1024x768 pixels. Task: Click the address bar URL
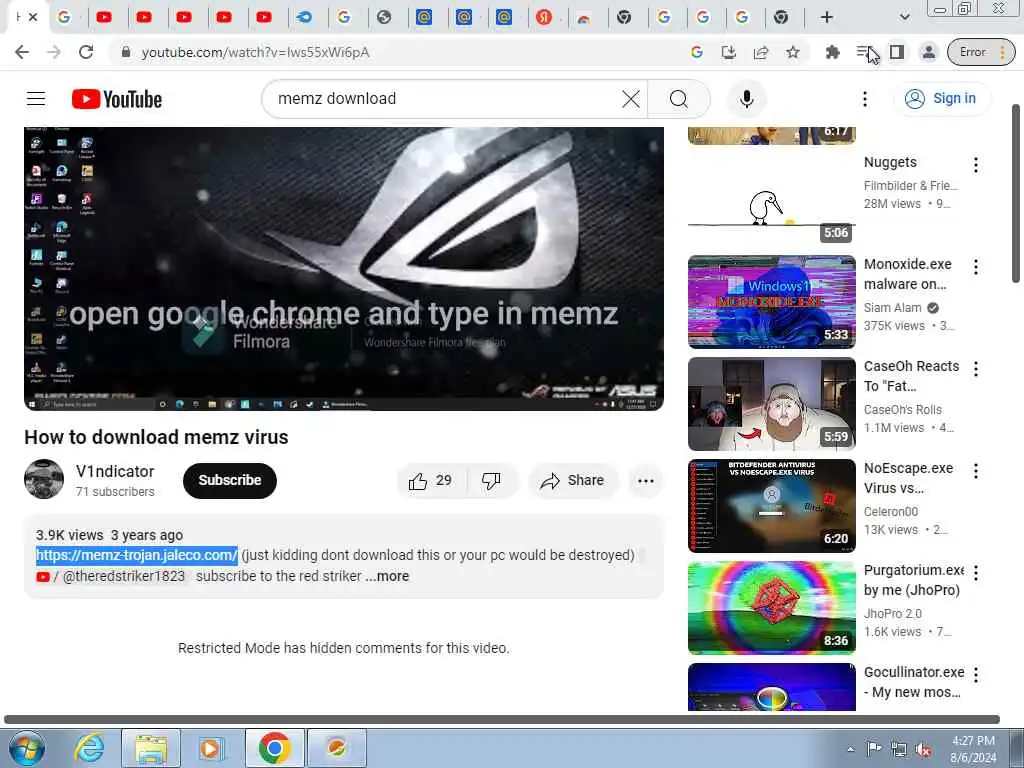click(255, 52)
